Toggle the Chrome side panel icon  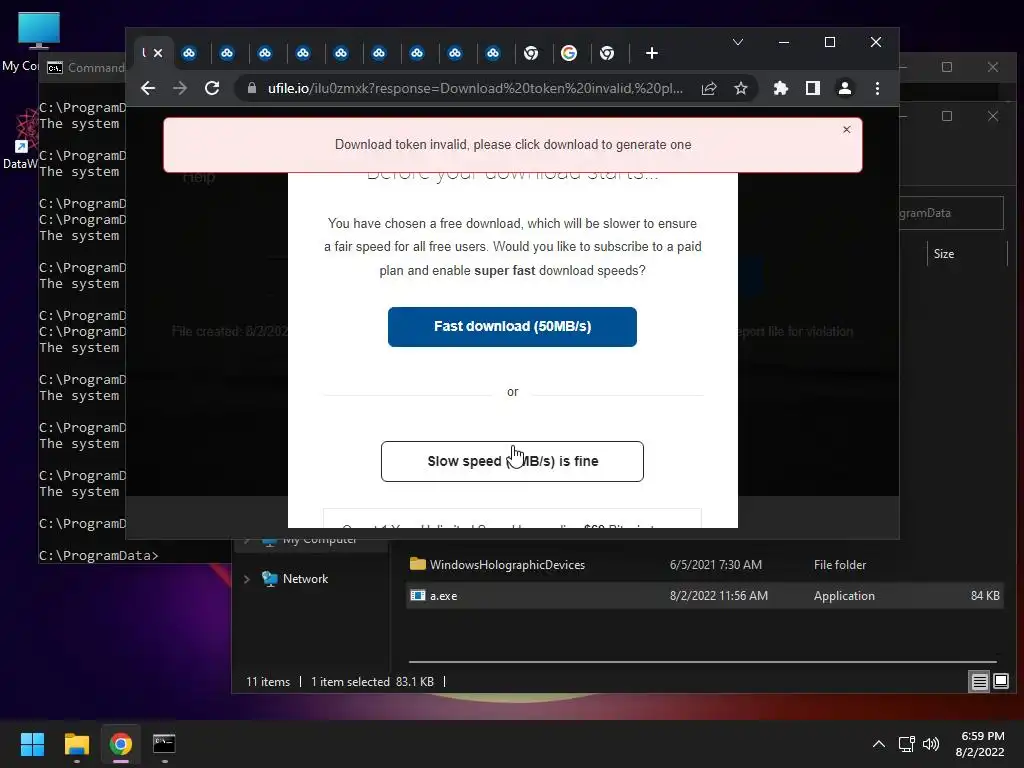point(812,88)
